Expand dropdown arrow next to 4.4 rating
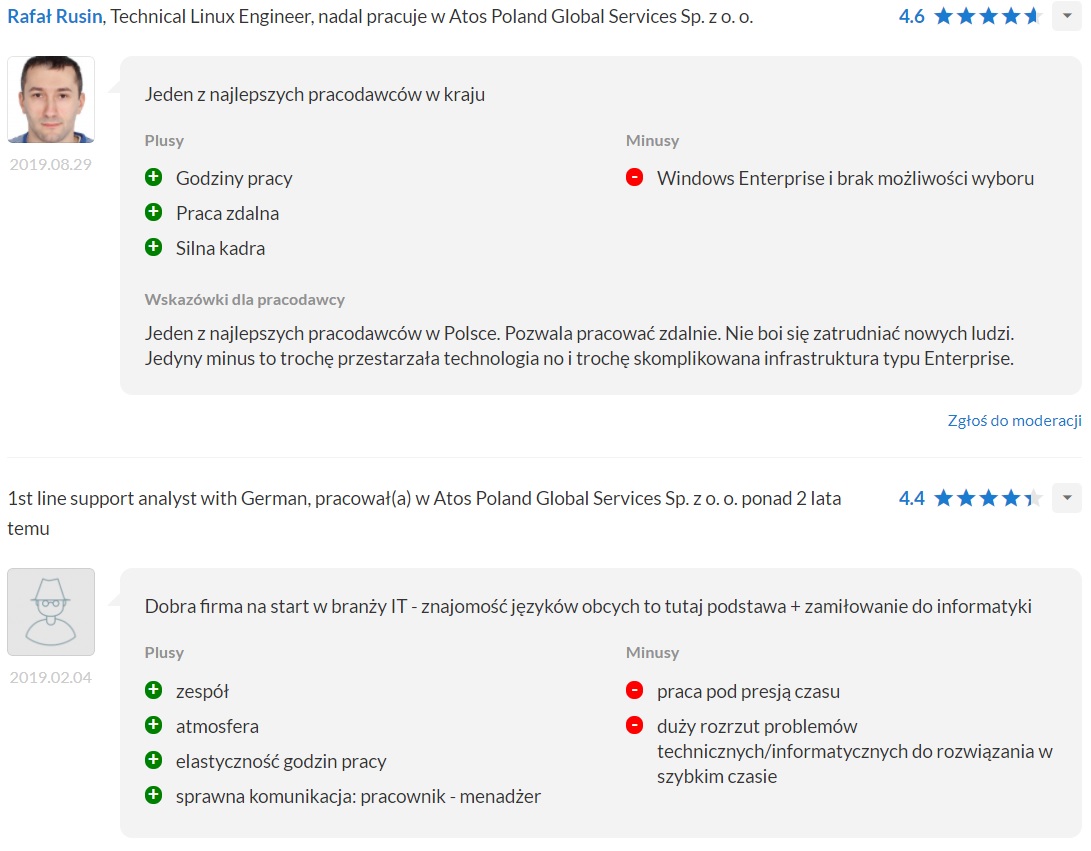 (1066, 498)
